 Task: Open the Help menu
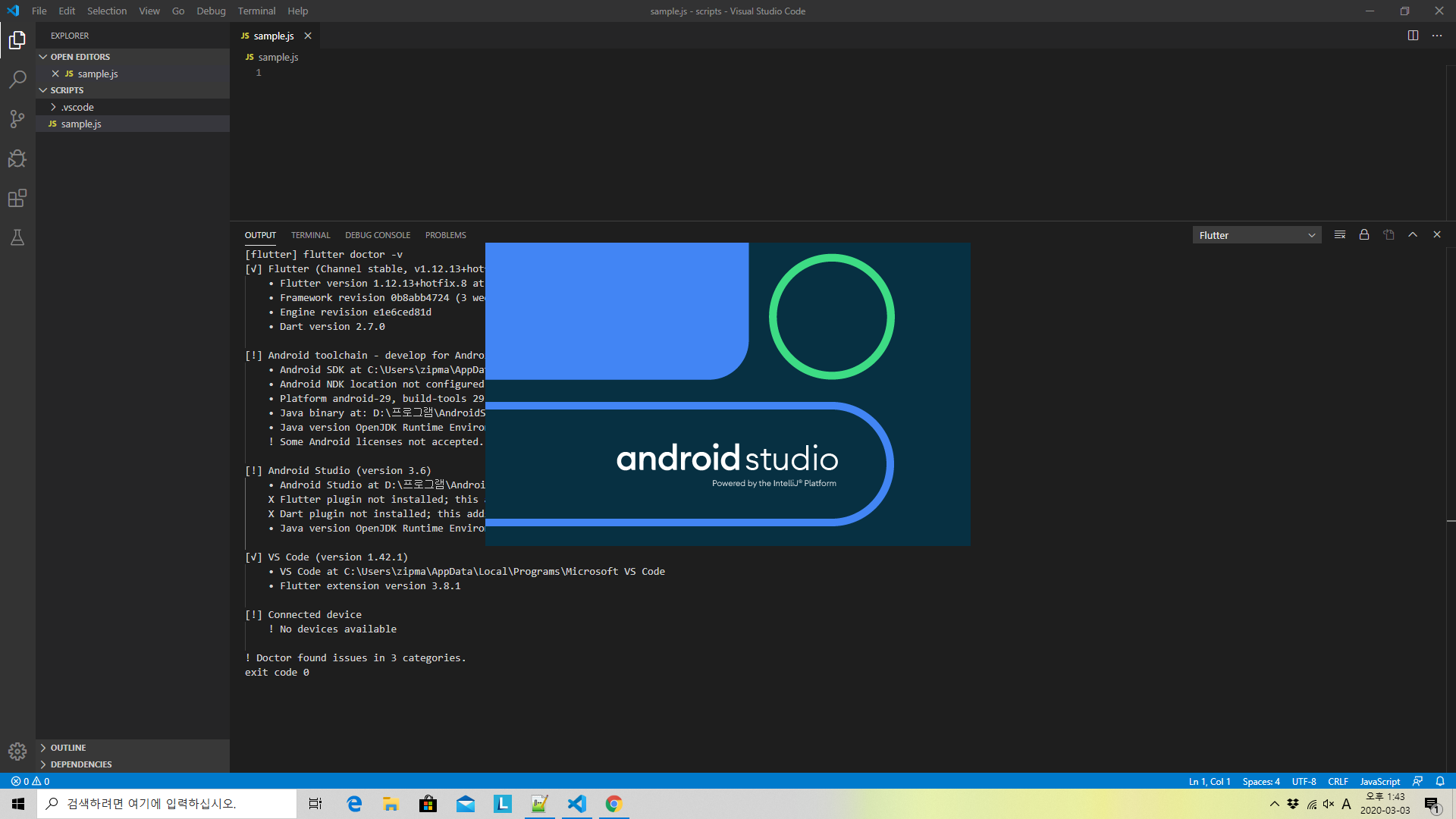pyautogui.click(x=298, y=11)
